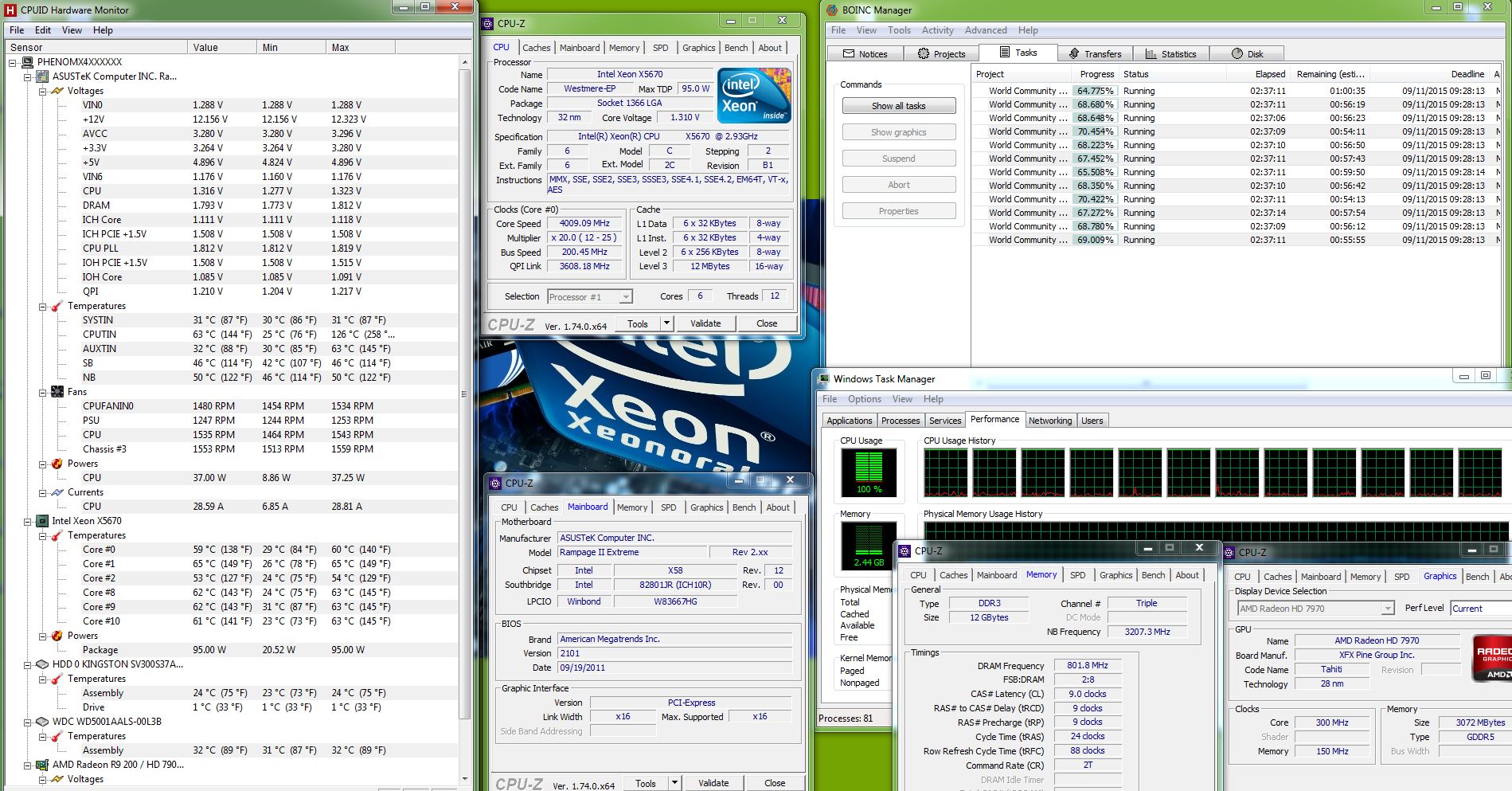
Task: Click the Windows Task Manager title bar icon
Action: pos(823,379)
